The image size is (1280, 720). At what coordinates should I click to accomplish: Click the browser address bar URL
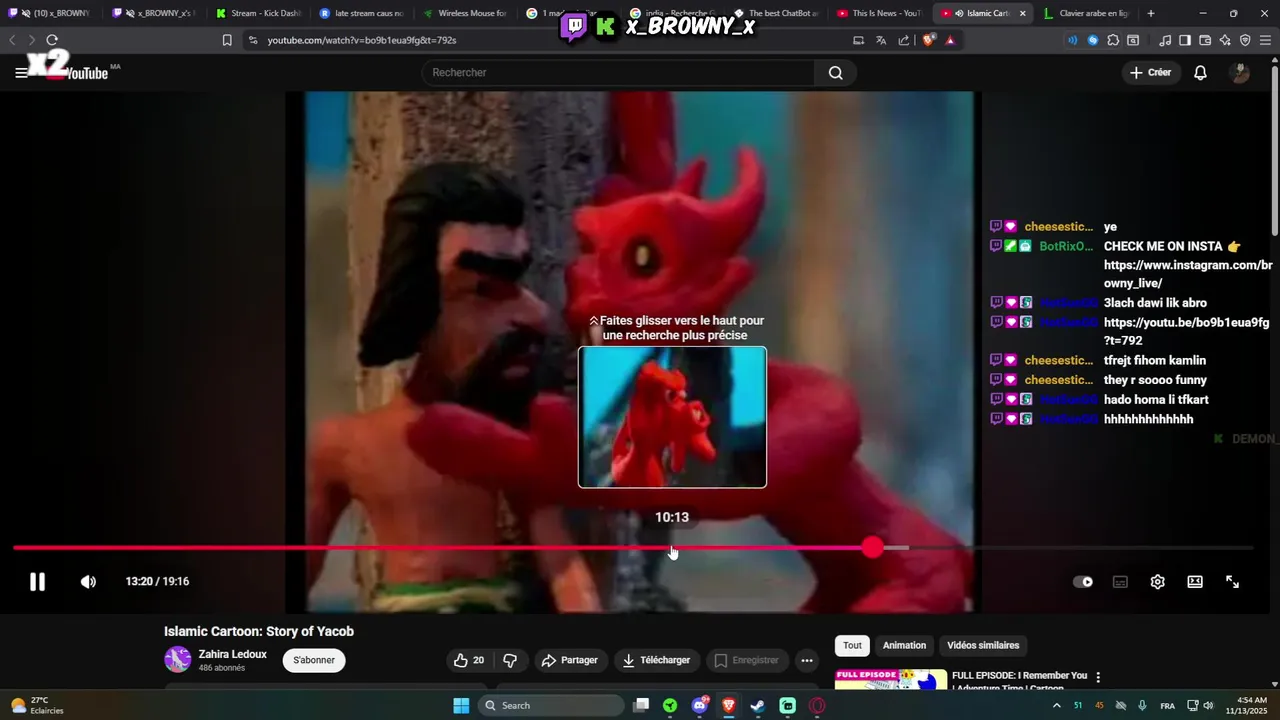click(x=362, y=40)
